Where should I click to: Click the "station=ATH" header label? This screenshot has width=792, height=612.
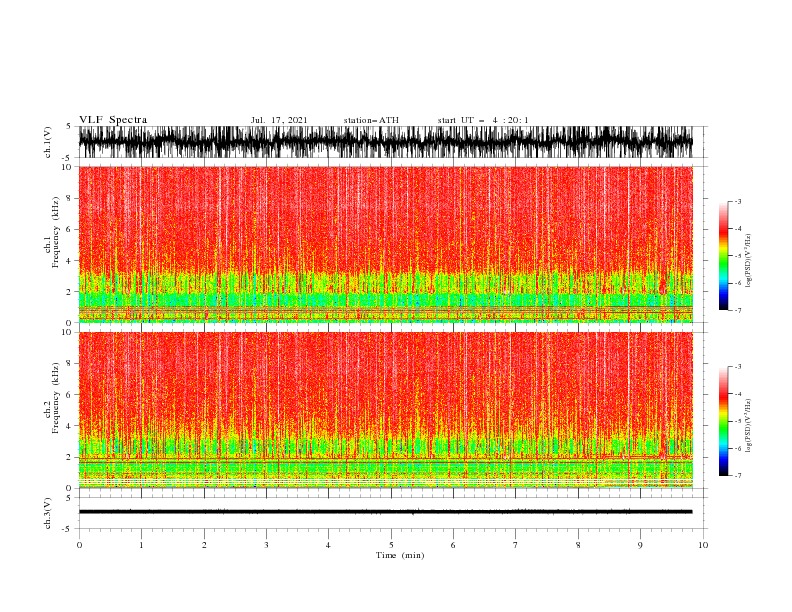371,120
